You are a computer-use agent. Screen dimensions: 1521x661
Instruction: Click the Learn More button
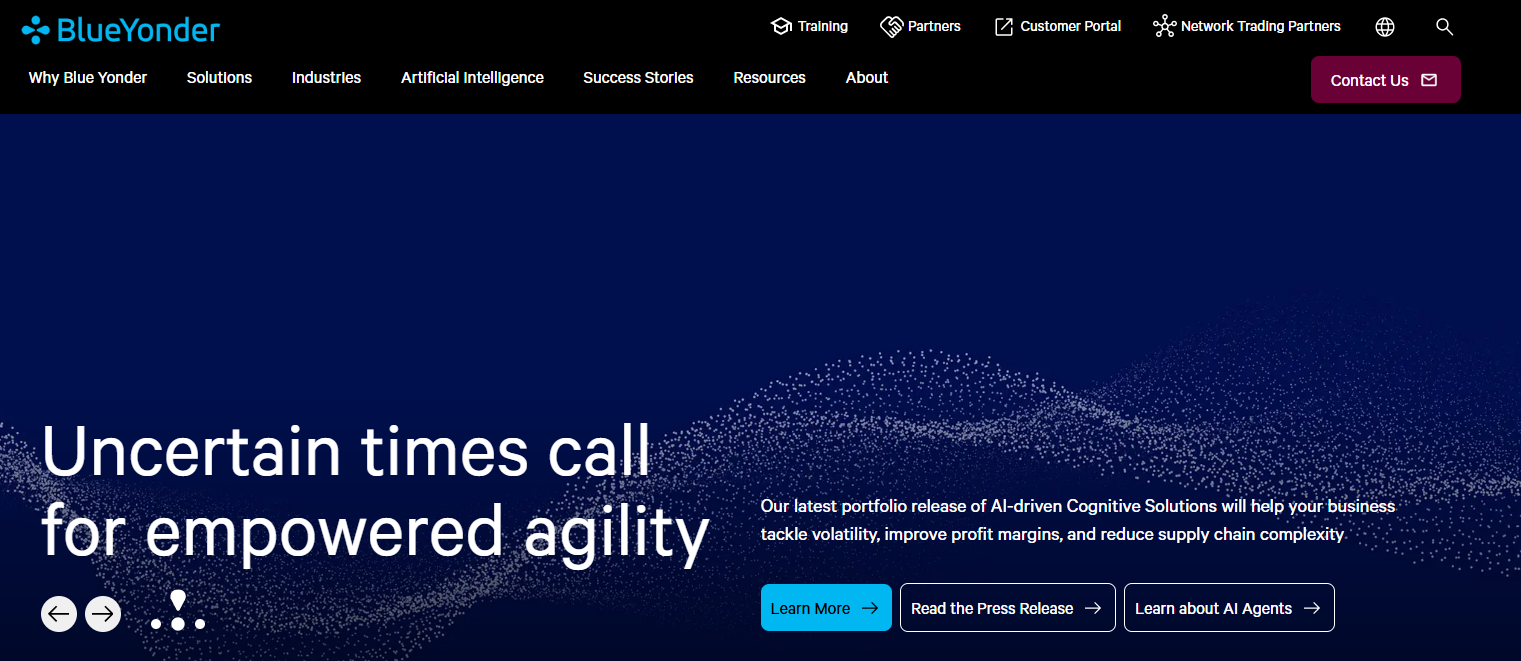coord(826,608)
